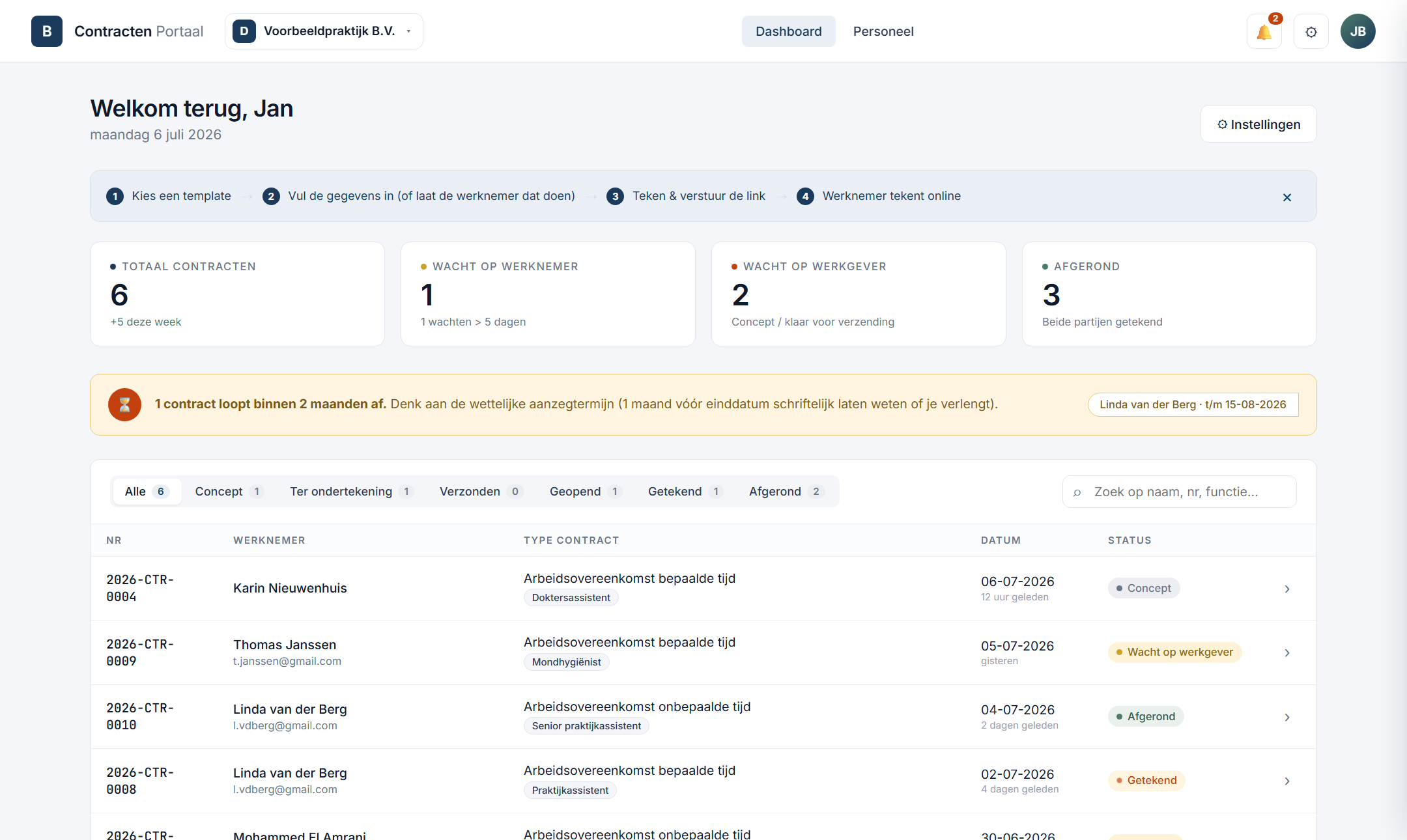Click contract number 2026-CTR-0009
The width and height of the screenshot is (1407, 840).
(x=140, y=652)
